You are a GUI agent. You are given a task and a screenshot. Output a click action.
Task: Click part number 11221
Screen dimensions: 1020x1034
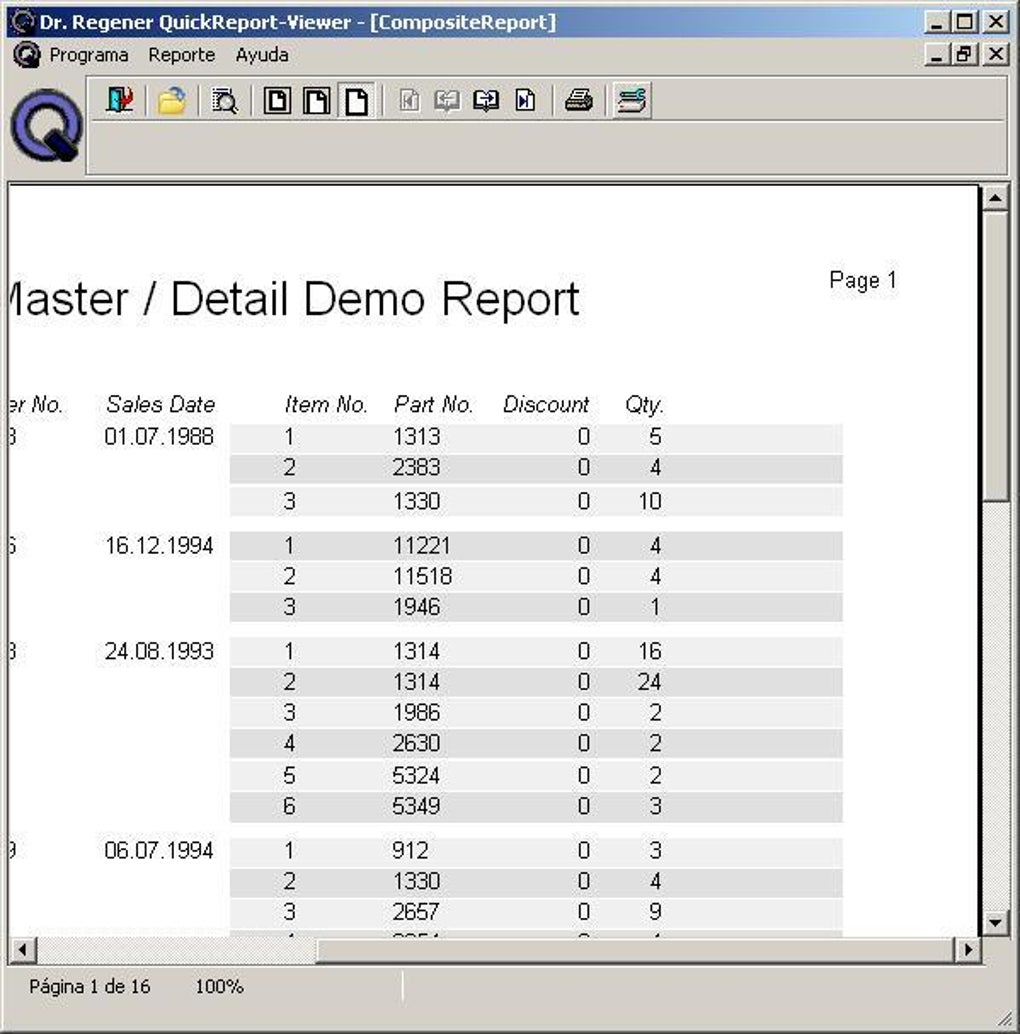click(x=422, y=545)
